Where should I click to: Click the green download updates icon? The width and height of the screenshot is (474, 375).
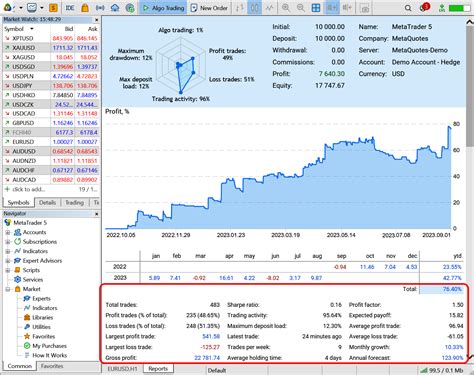pos(442,8)
